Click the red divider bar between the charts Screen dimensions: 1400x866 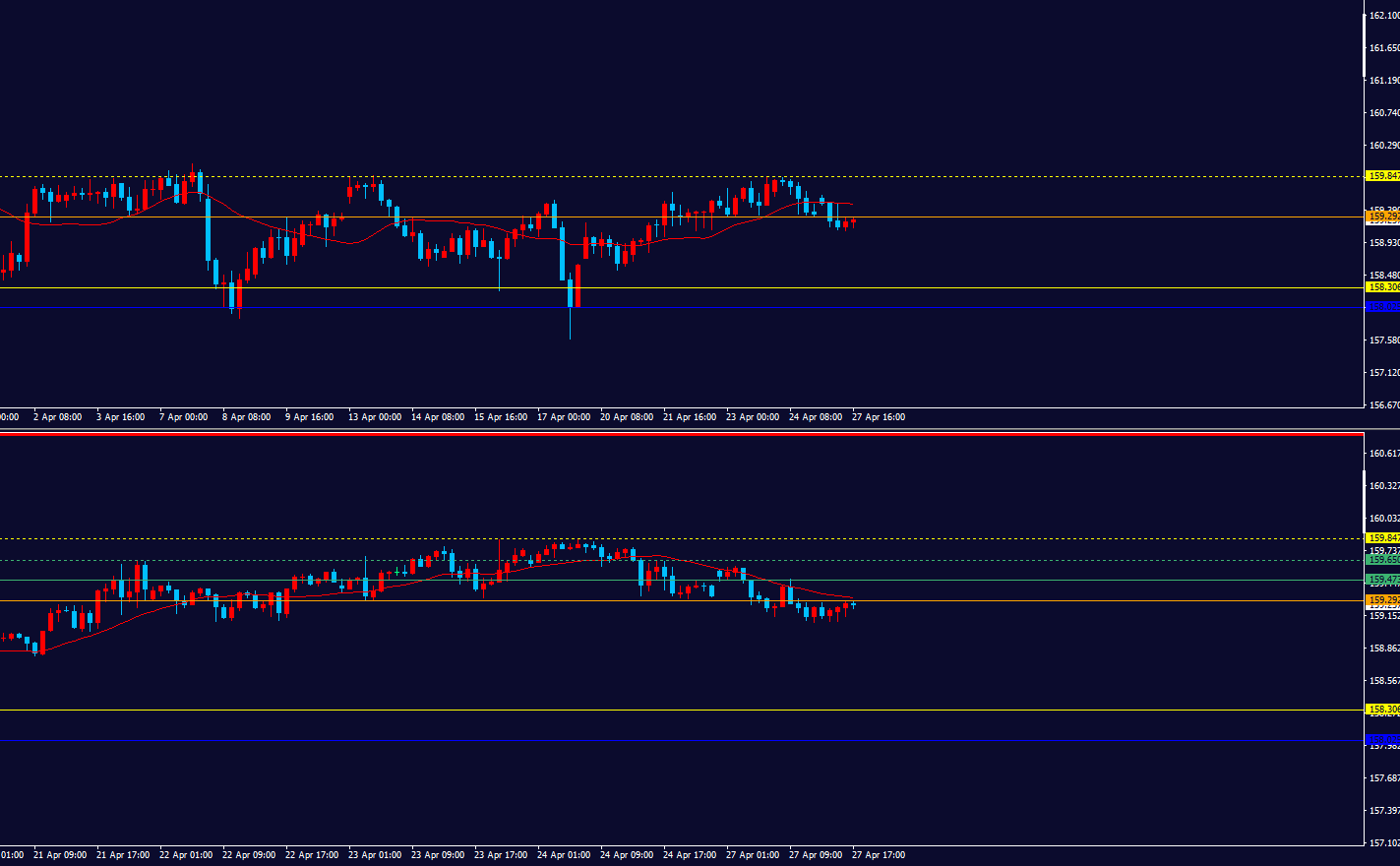681,434
